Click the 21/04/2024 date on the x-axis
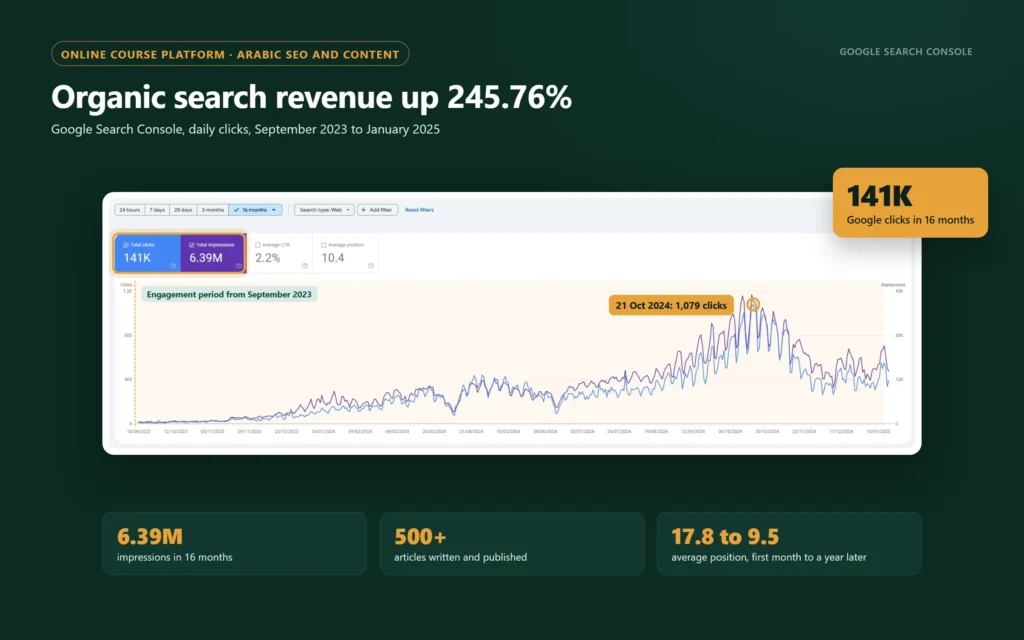The width and height of the screenshot is (1024, 640). (472, 432)
